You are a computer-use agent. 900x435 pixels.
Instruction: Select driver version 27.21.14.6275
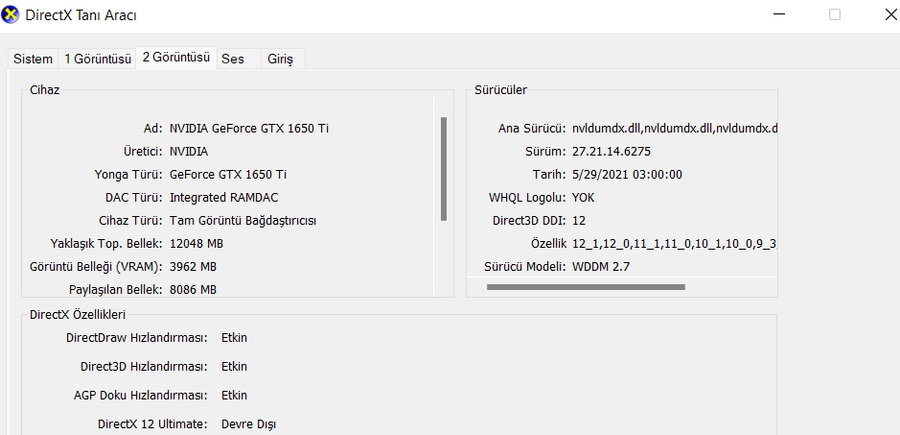point(611,152)
